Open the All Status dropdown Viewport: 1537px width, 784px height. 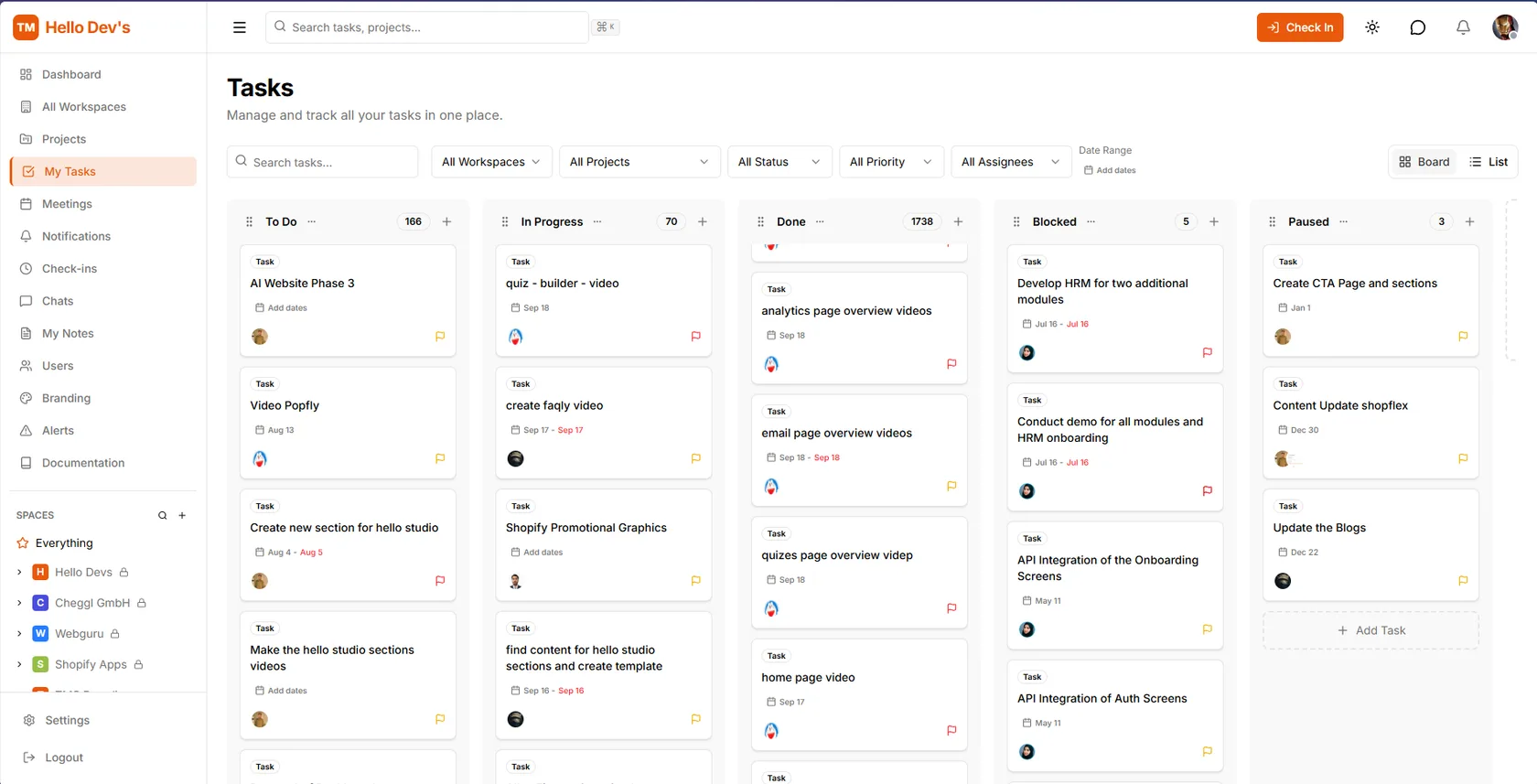click(x=779, y=162)
